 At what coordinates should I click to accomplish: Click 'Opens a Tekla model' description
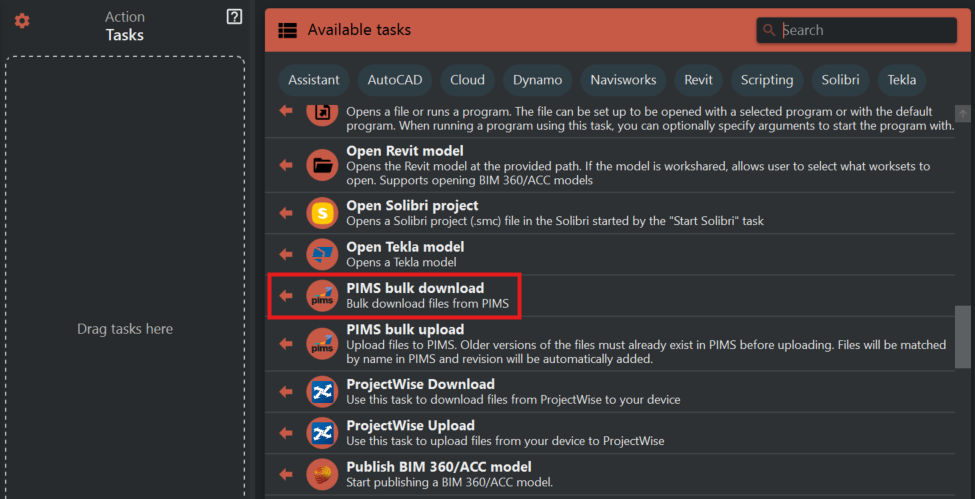click(x=401, y=263)
